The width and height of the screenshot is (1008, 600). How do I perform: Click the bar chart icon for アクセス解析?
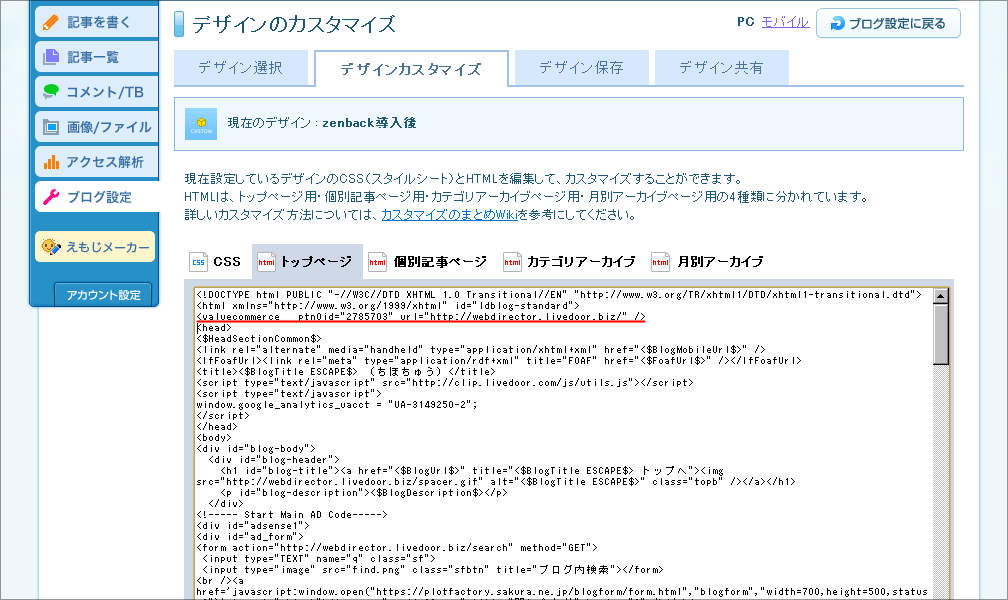click(x=51, y=162)
